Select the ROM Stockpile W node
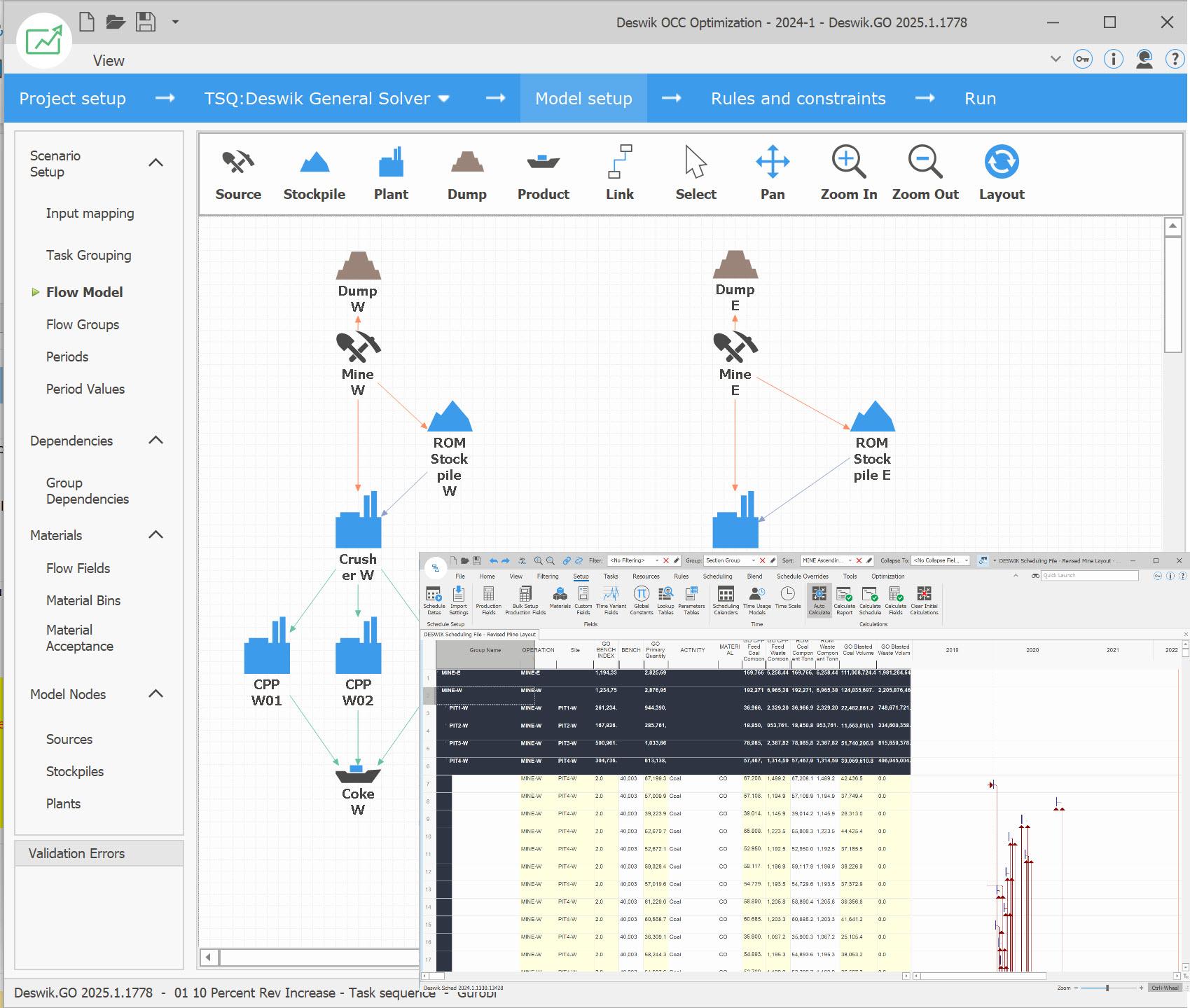This screenshot has width=1190, height=1008. pos(450,448)
